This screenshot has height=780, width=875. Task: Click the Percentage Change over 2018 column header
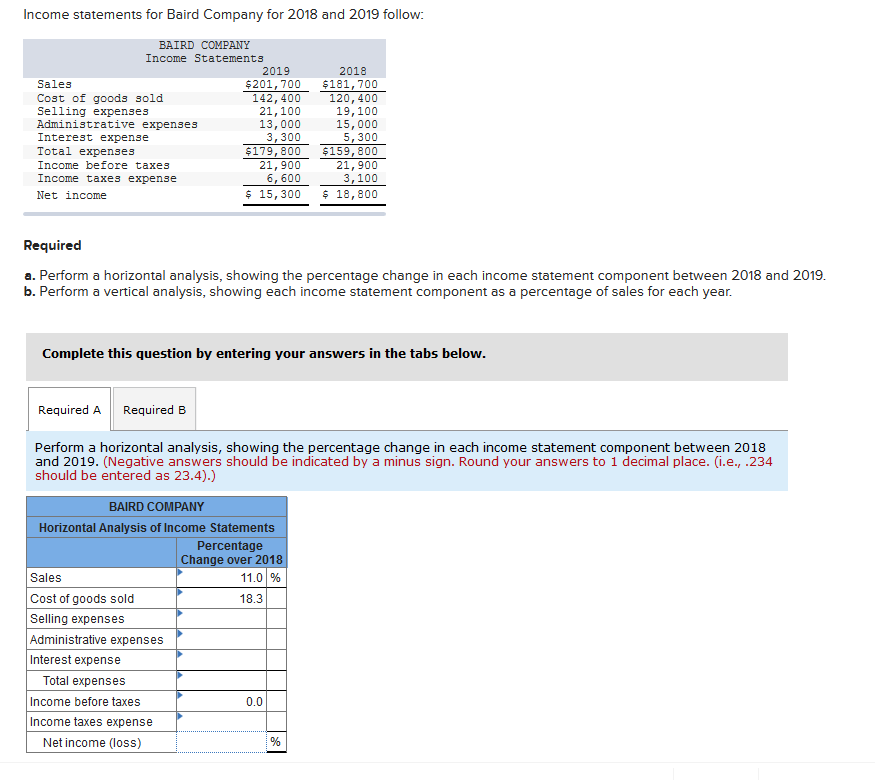[230, 552]
